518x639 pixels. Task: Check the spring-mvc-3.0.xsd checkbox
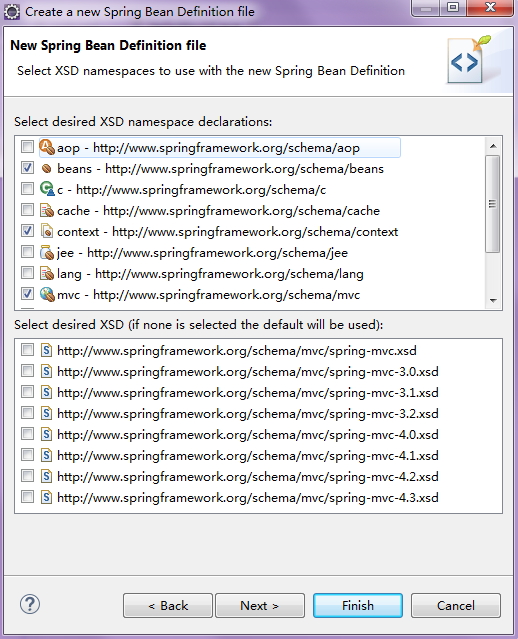tap(27, 370)
